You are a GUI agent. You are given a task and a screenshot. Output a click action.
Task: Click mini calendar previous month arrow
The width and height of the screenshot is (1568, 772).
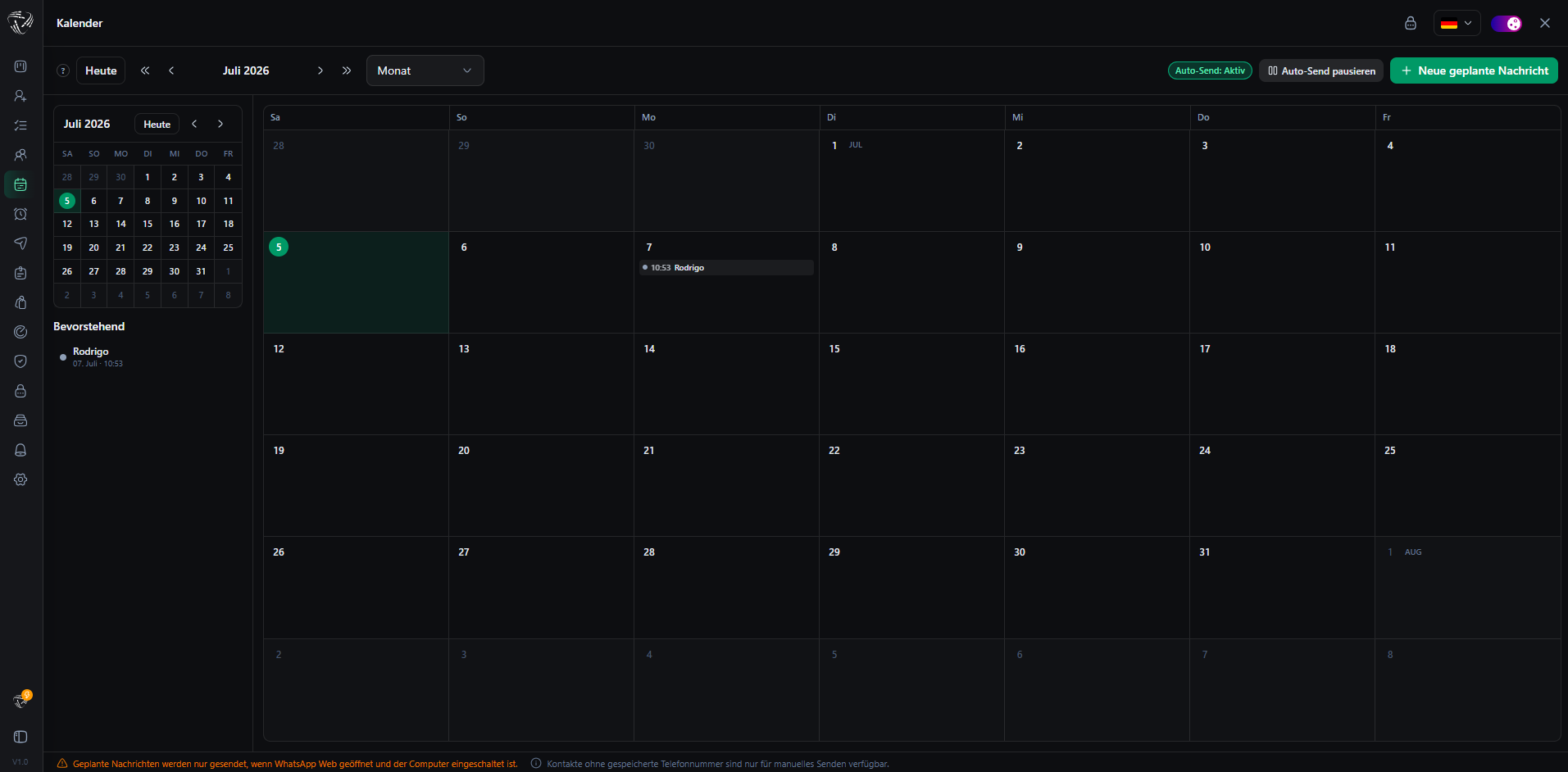pyautogui.click(x=194, y=124)
